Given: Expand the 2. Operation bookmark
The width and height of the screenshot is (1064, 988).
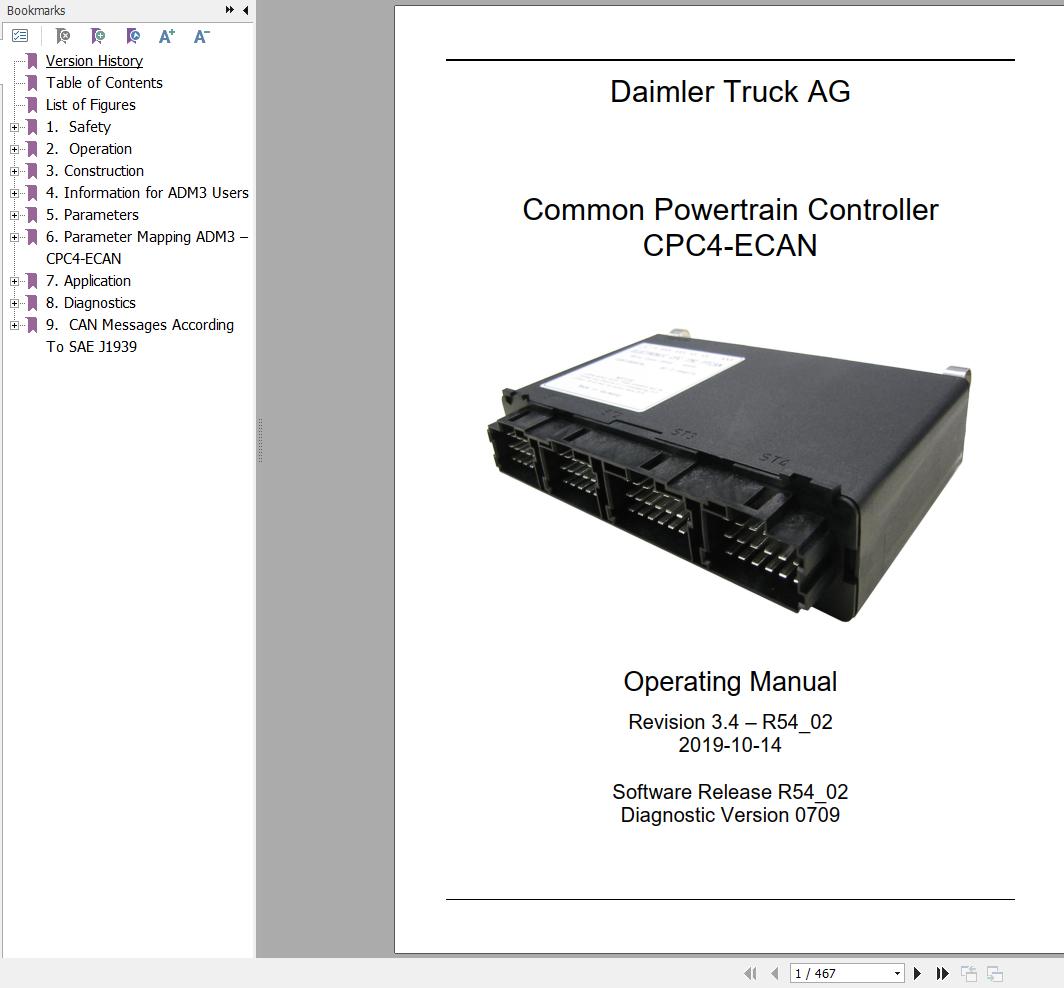Looking at the screenshot, I should click(x=14, y=149).
